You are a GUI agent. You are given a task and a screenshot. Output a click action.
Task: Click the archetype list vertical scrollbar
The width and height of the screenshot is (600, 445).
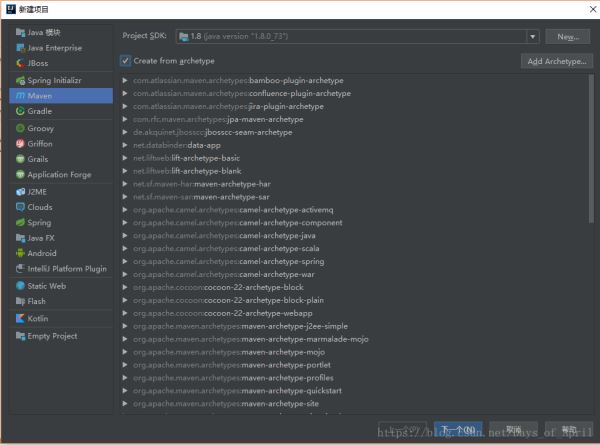click(x=591, y=148)
